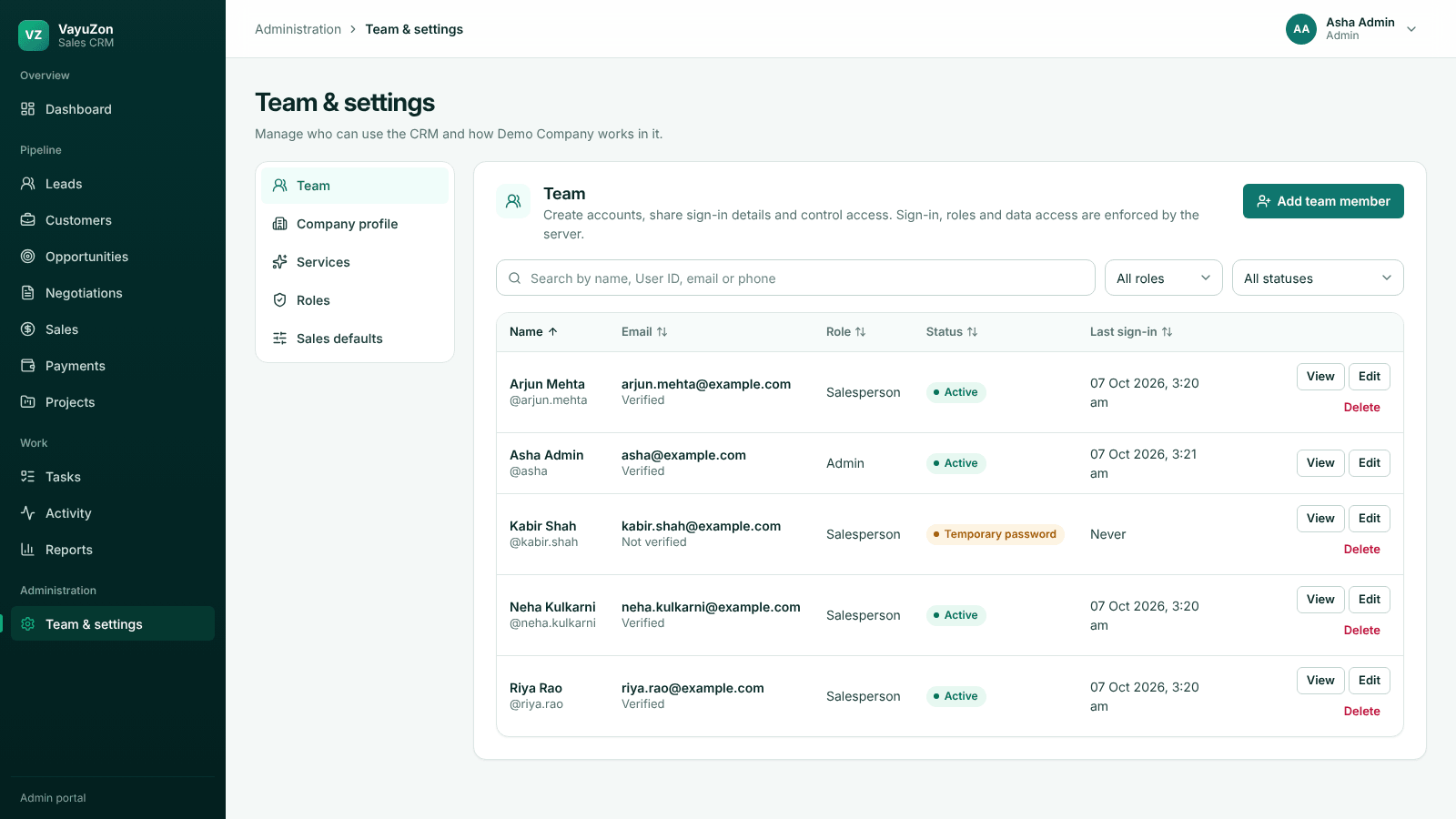The width and height of the screenshot is (1456, 819).
Task: Click the Roles shield icon
Action: pos(279,300)
